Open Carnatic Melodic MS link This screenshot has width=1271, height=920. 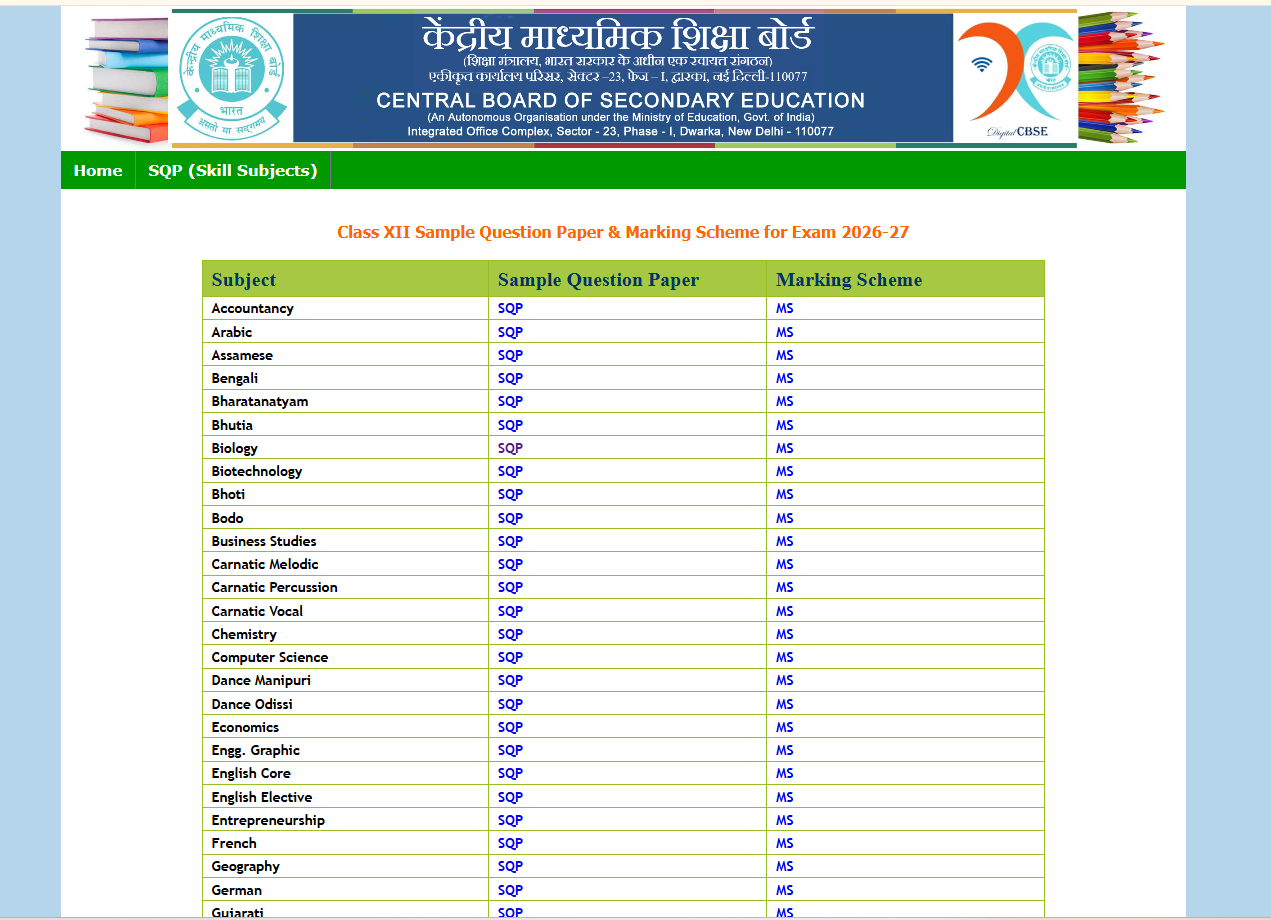coord(785,564)
